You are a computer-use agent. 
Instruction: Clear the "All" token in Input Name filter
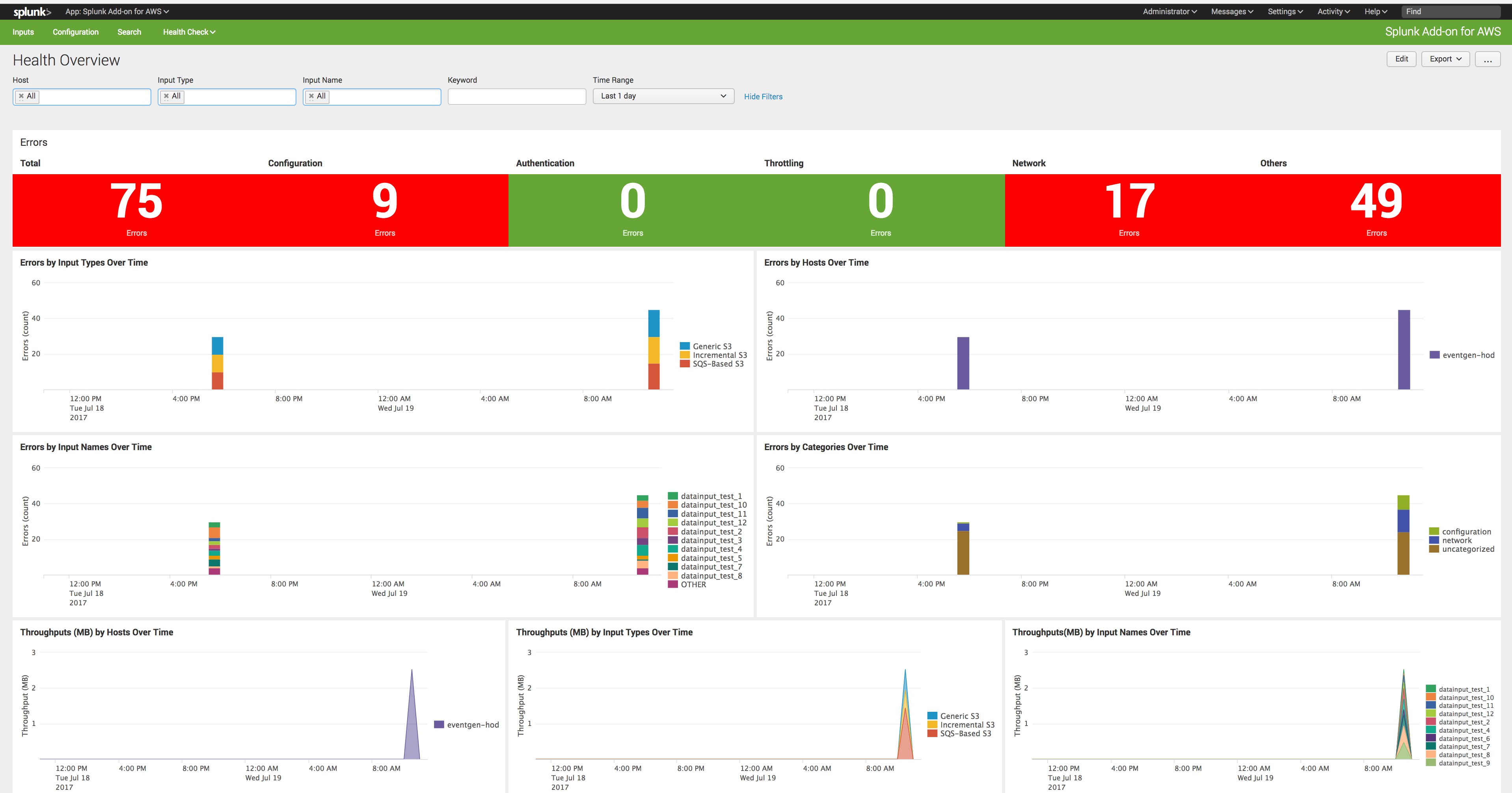click(312, 96)
